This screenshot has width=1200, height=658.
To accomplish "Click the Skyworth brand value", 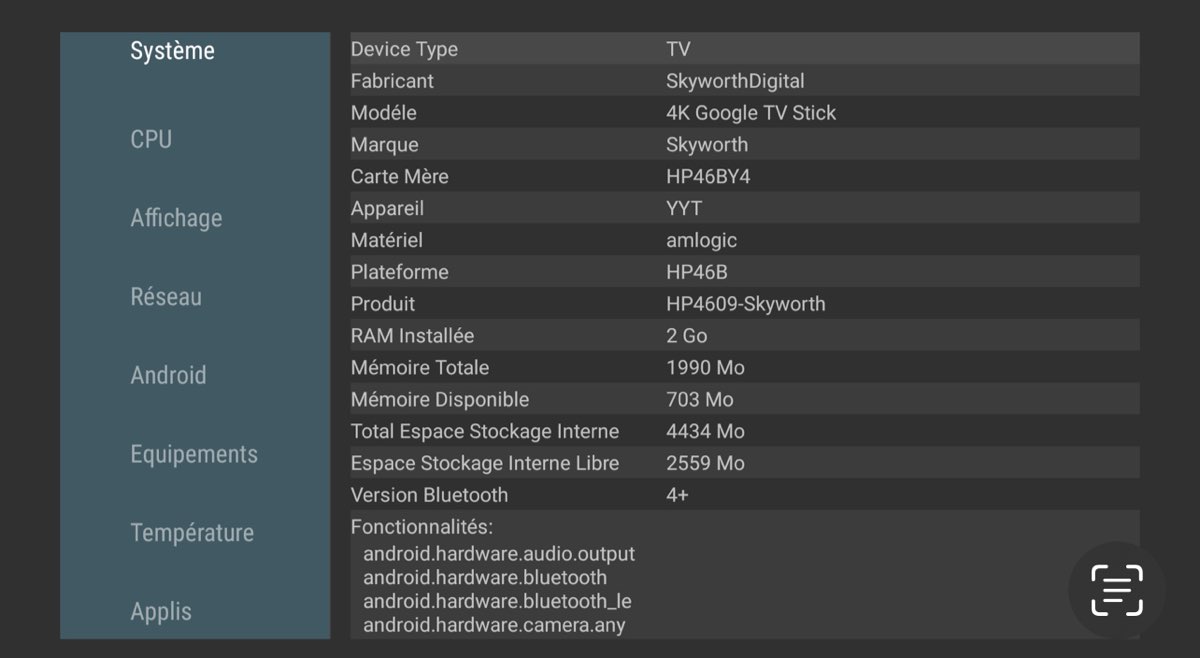I will 707,145.
